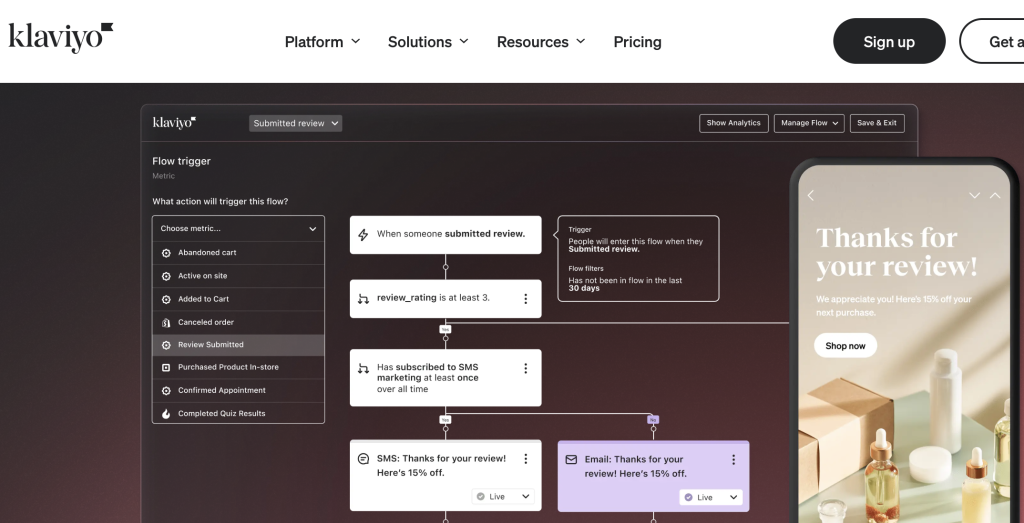Select Confirmed Appointment metric

238,390
